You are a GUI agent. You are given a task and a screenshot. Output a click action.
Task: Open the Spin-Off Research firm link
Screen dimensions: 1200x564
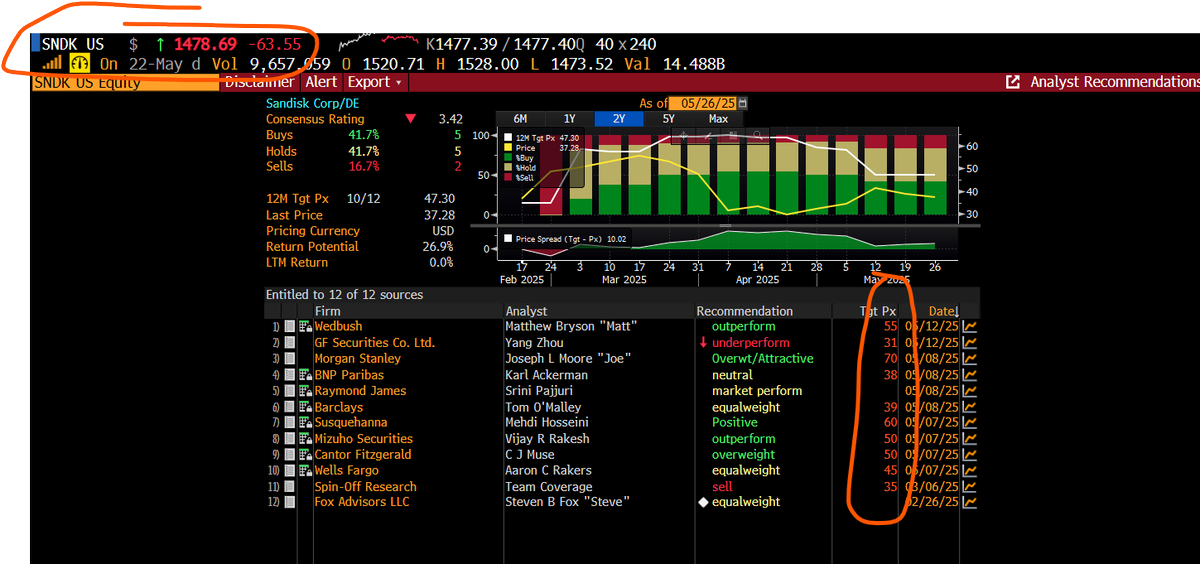[x=365, y=486]
